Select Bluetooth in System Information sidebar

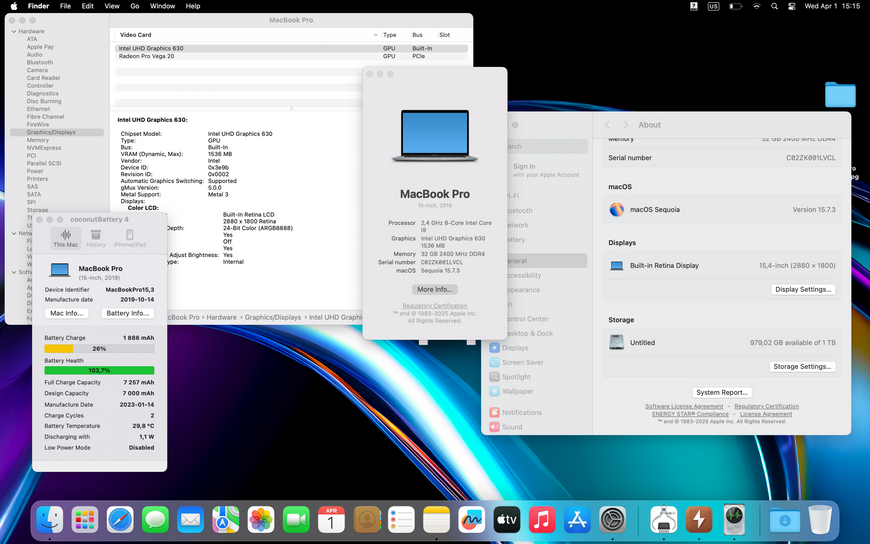click(40, 63)
